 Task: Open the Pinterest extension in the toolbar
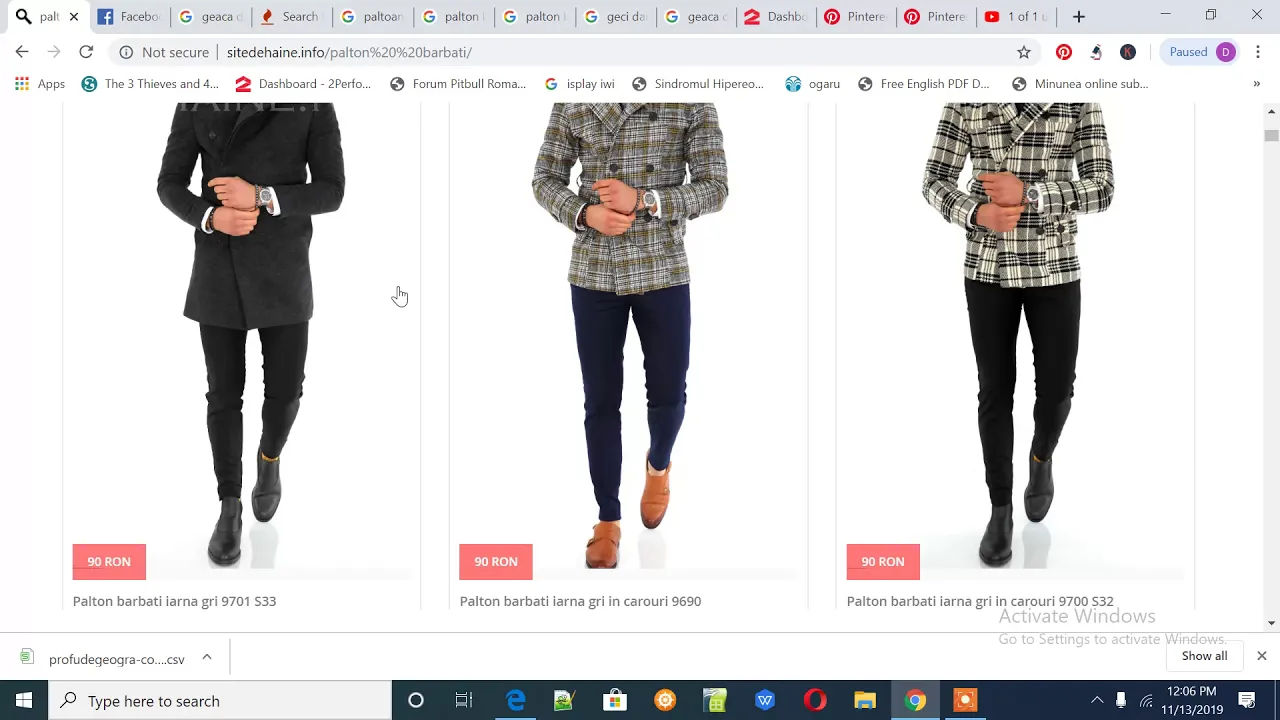pyautogui.click(x=1064, y=52)
